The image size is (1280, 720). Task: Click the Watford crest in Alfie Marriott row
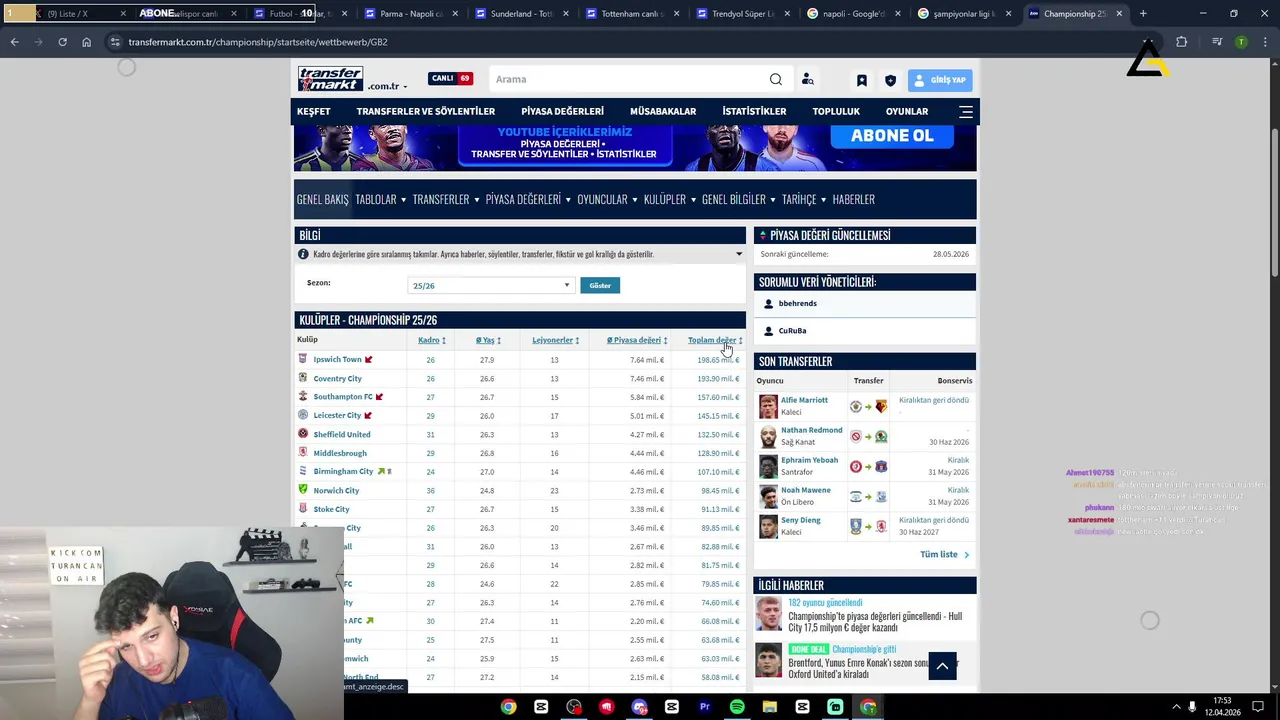[x=881, y=407]
